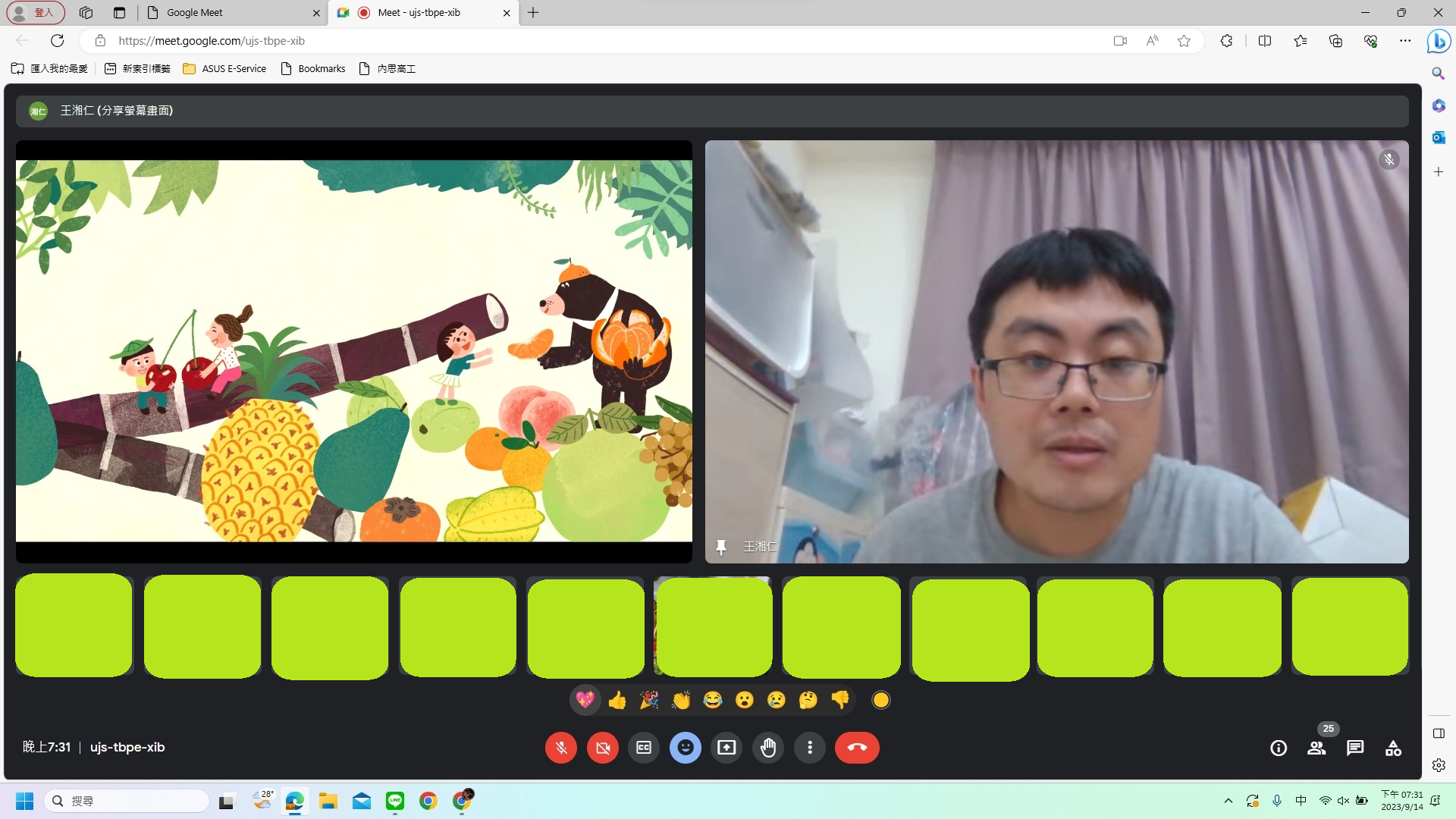Open a new browser tab

pyautogui.click(x=533, y=13)
